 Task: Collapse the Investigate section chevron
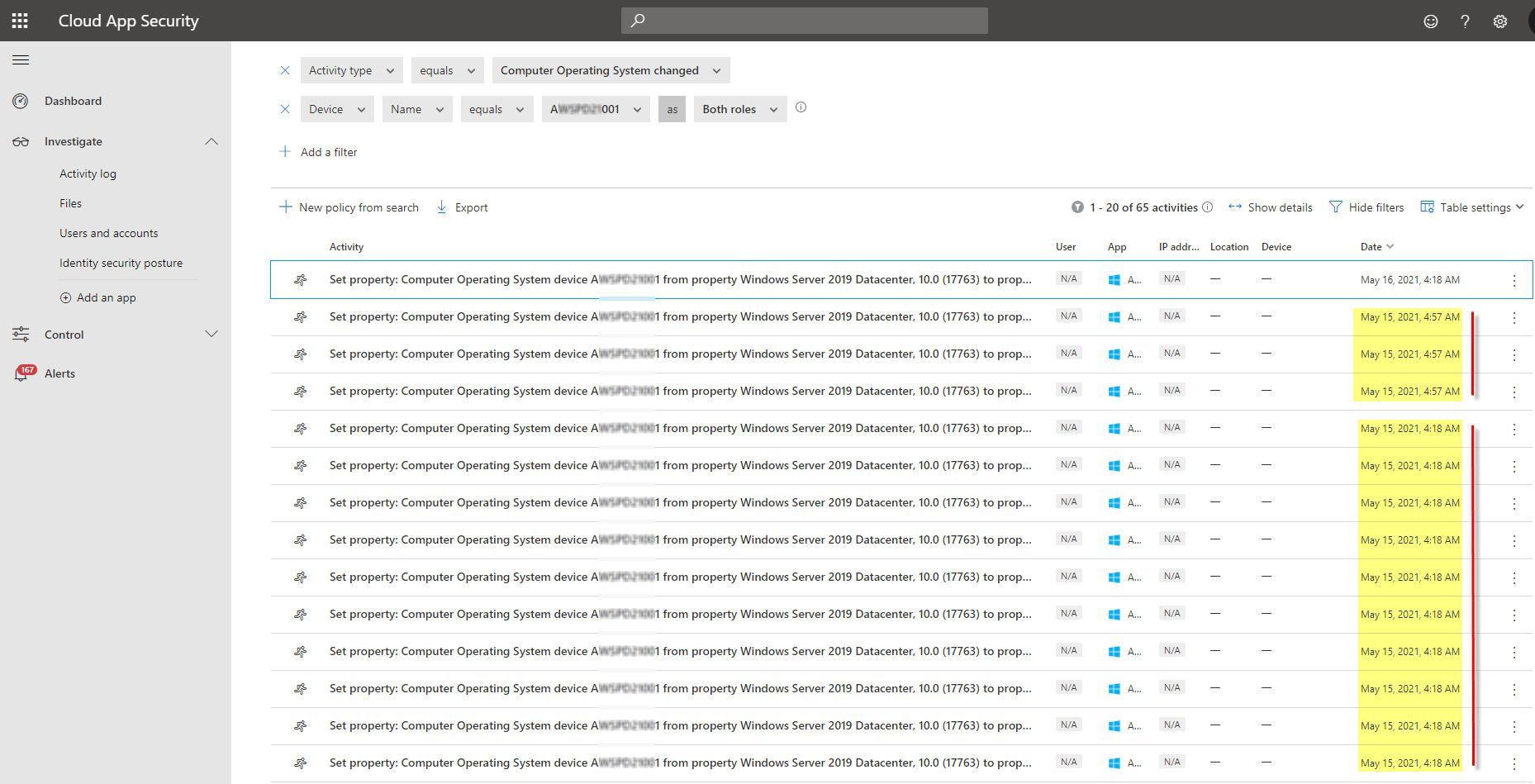pos(211,141)
